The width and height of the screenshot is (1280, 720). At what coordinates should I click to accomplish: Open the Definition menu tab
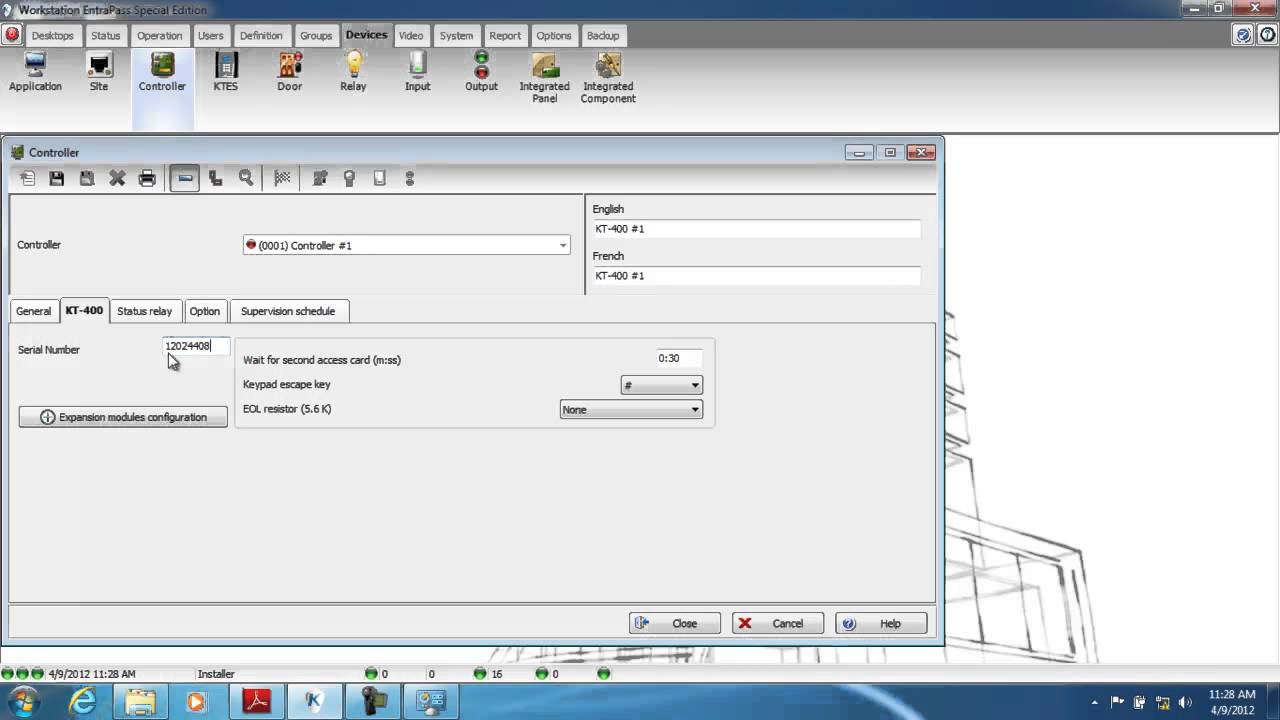261,35
